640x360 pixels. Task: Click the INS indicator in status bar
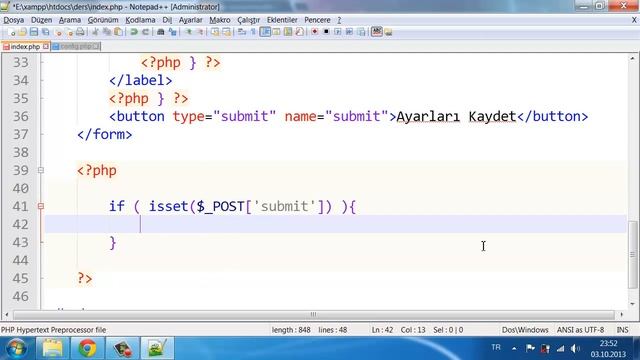click(622, 330)
